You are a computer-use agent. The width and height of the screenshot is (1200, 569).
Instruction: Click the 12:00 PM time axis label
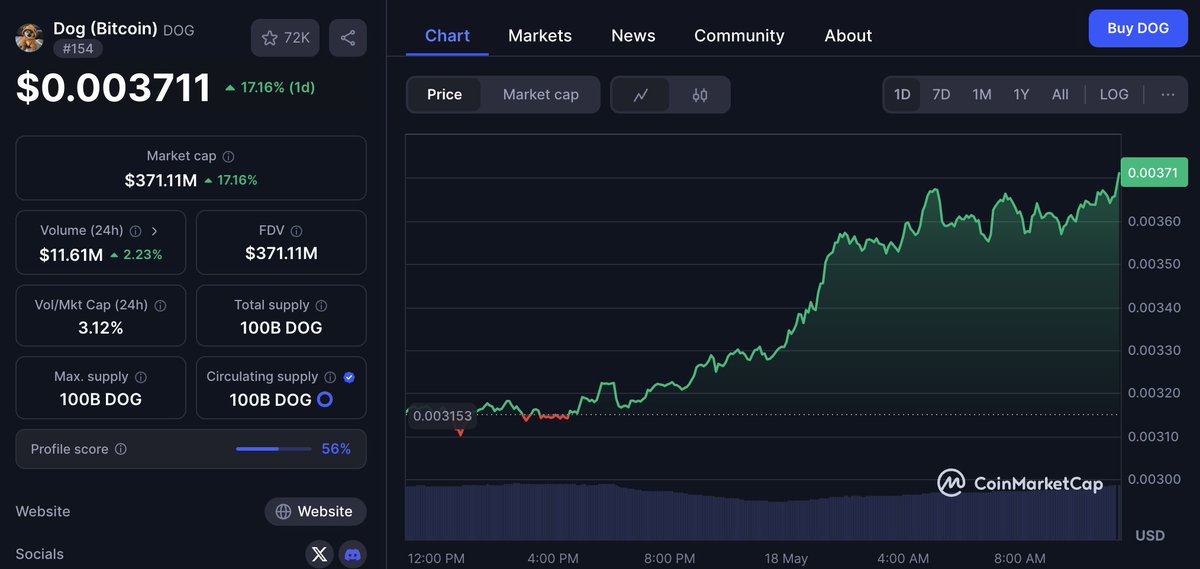(x=436, y=558)
